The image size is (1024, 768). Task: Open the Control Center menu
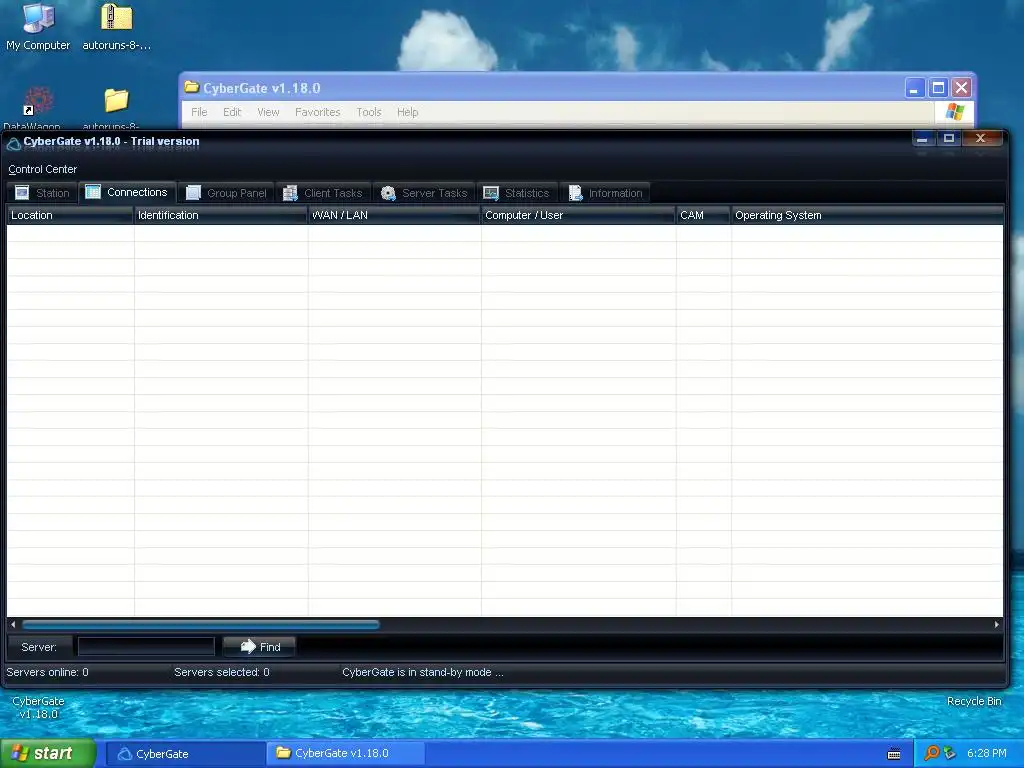click(42, 169)
